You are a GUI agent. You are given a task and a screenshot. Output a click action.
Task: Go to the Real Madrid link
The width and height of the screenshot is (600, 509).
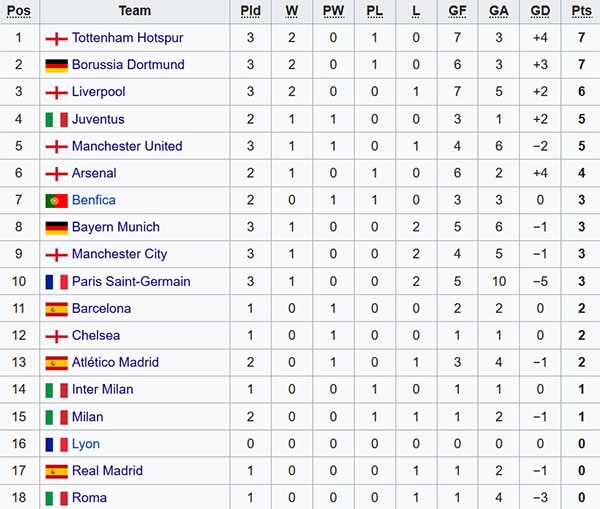[x=107, y=471]
